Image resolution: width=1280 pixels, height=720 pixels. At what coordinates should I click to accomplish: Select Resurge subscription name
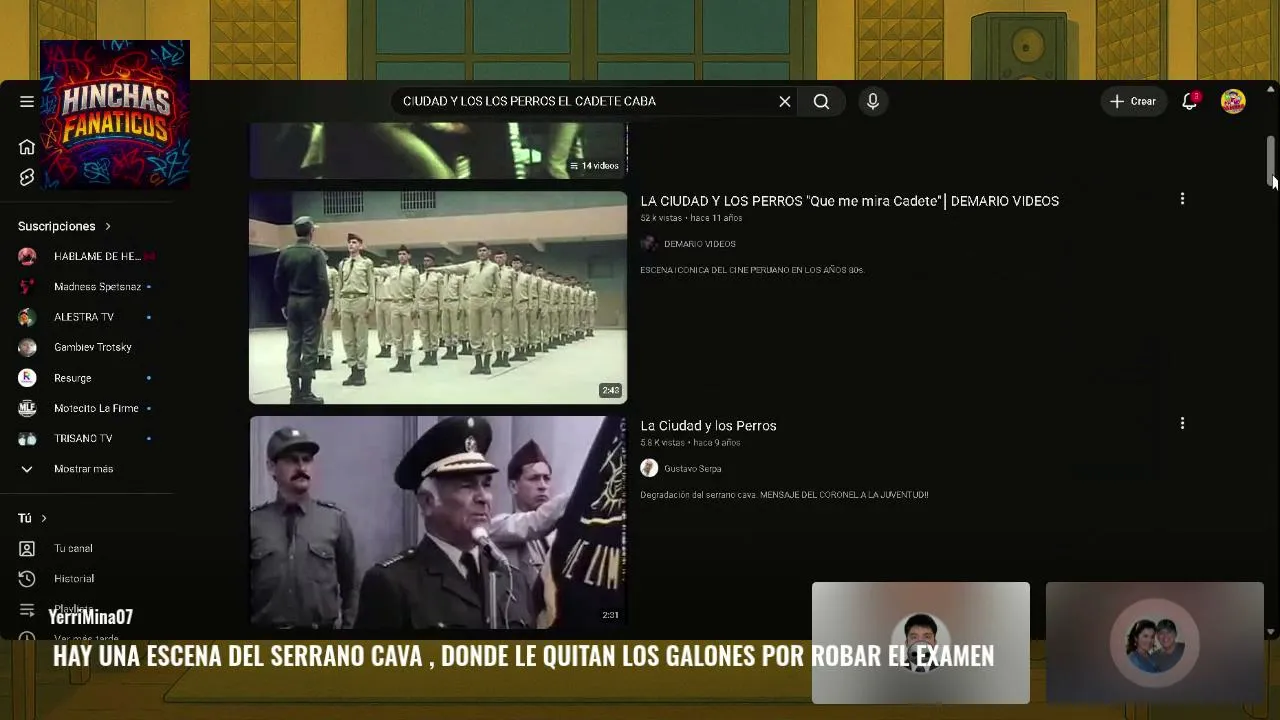click(x=72, y=378)
